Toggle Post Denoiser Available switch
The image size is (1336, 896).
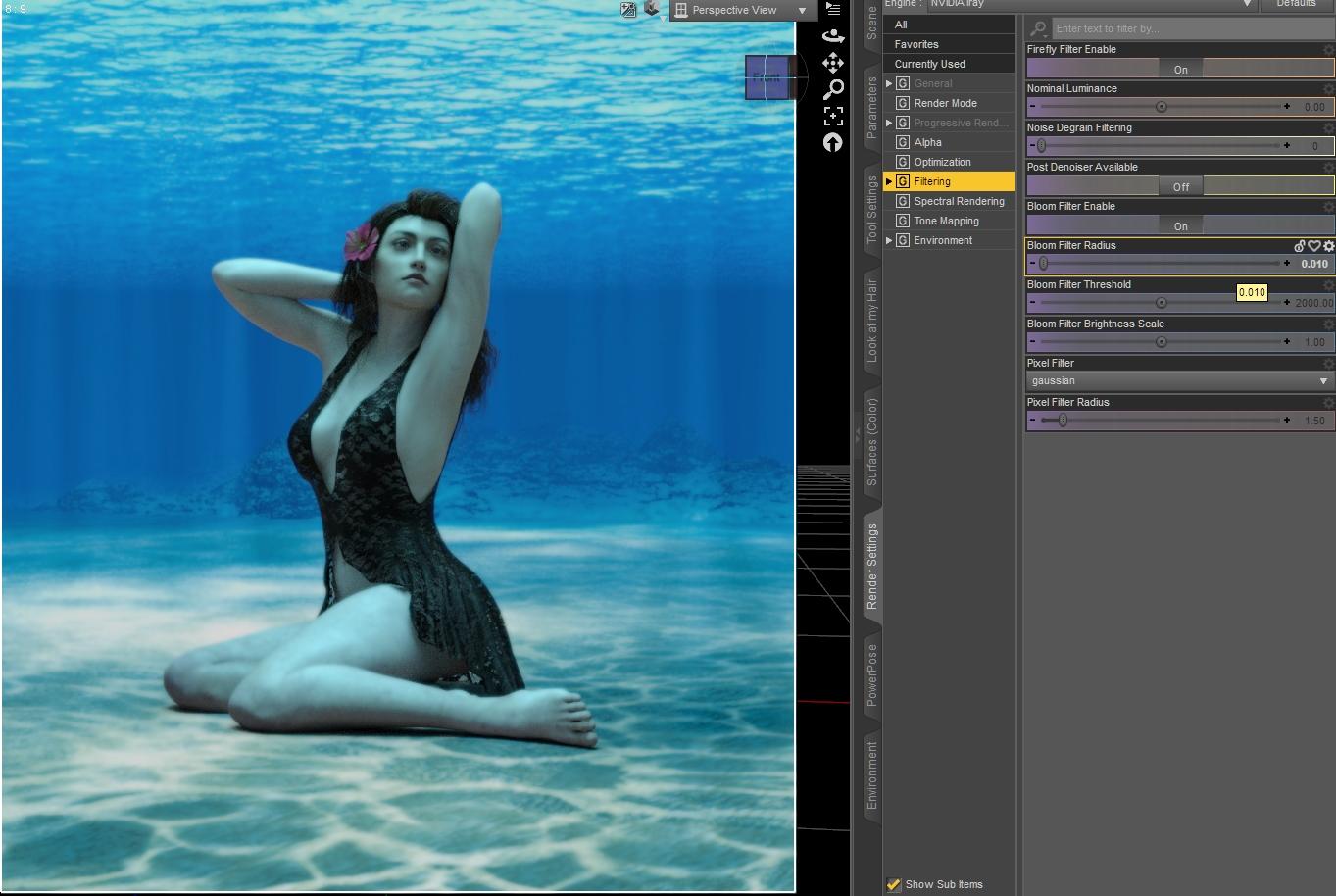point(1180,186)
